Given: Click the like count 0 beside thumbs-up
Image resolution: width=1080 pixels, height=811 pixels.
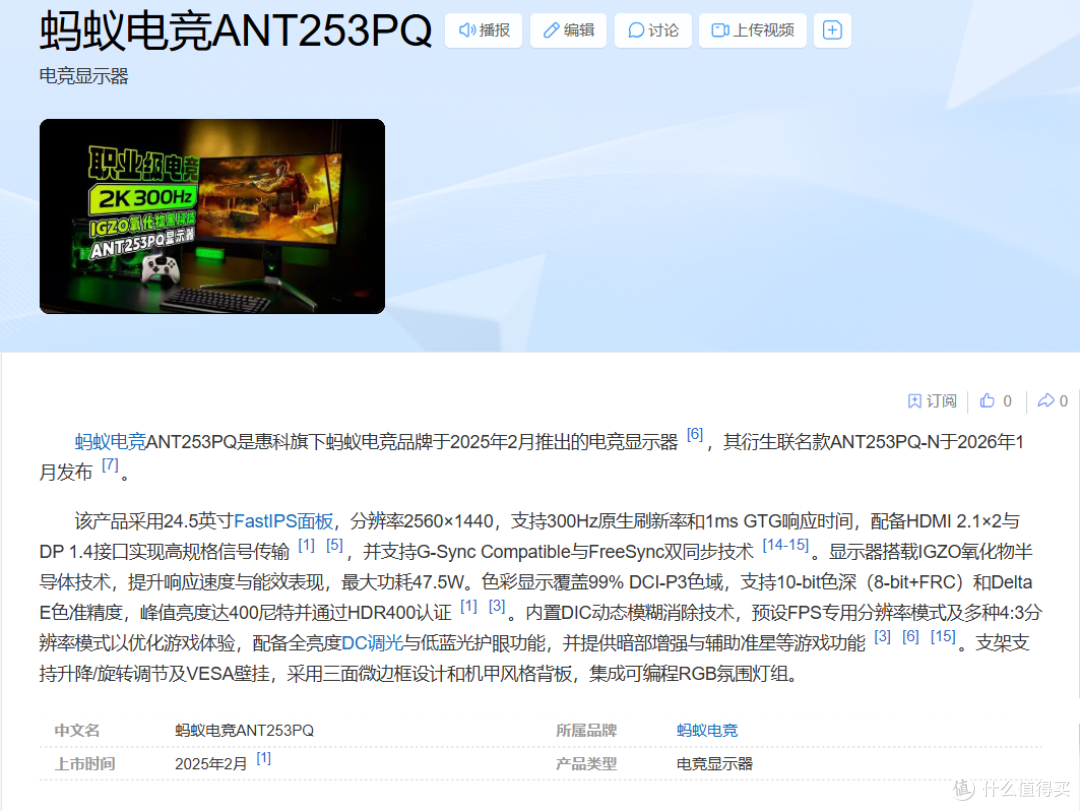Looking at the screenshot, I should coord(1008,401).
